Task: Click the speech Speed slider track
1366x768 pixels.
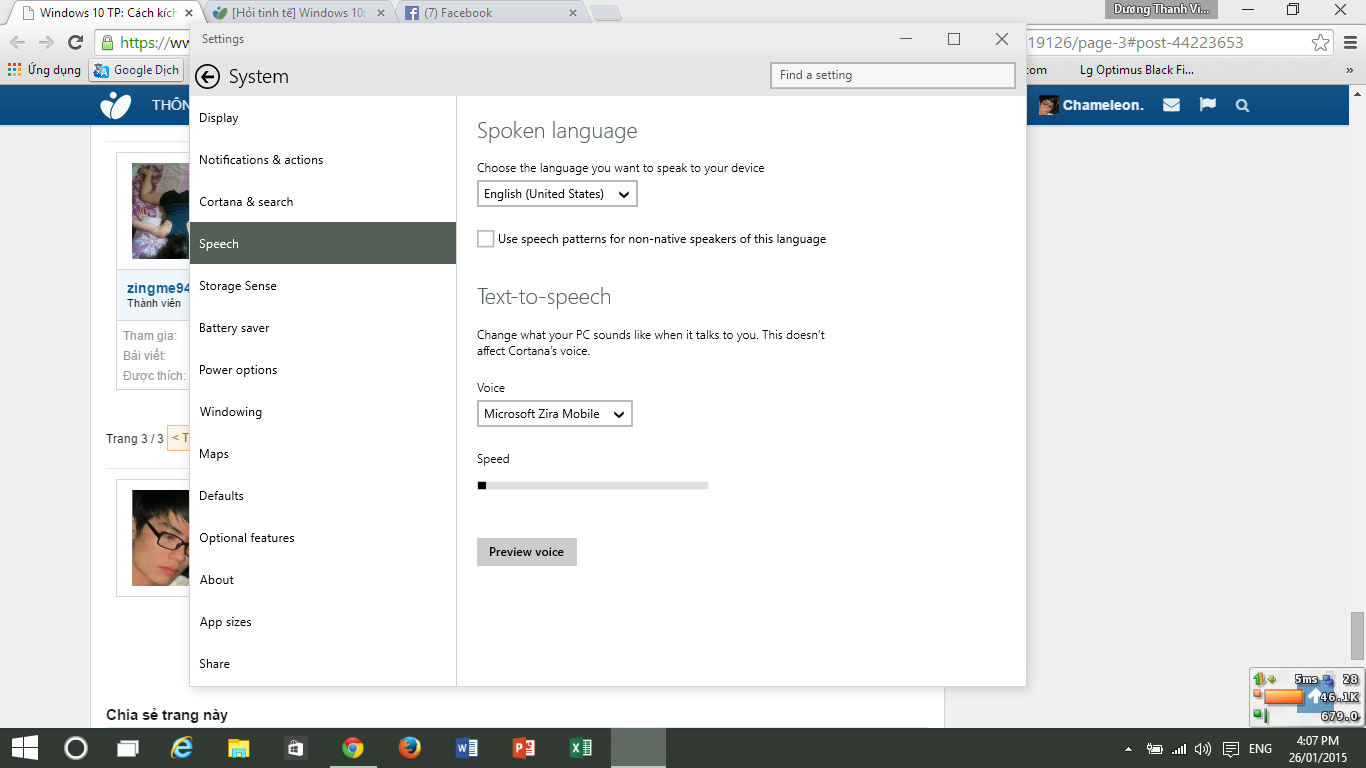Action: tap(593, 485)
